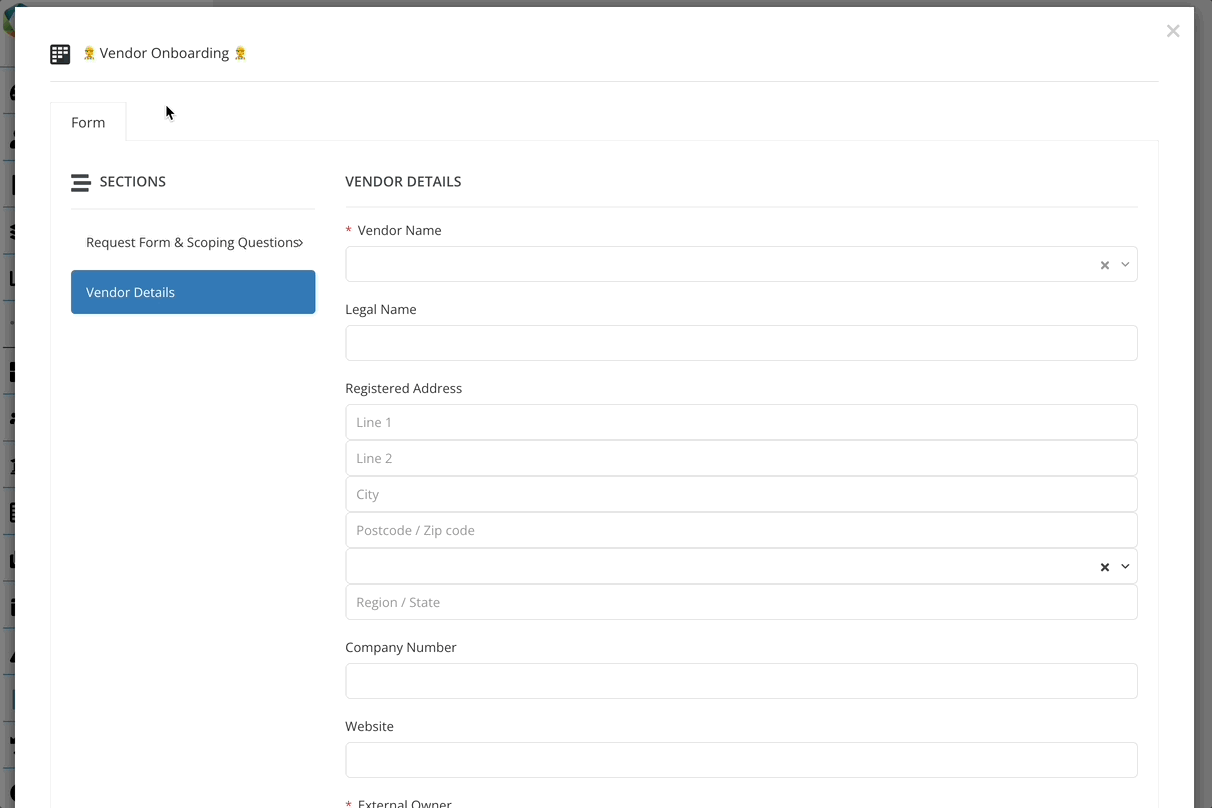Click the Postcode / Zip code field

tap(741, 529)
